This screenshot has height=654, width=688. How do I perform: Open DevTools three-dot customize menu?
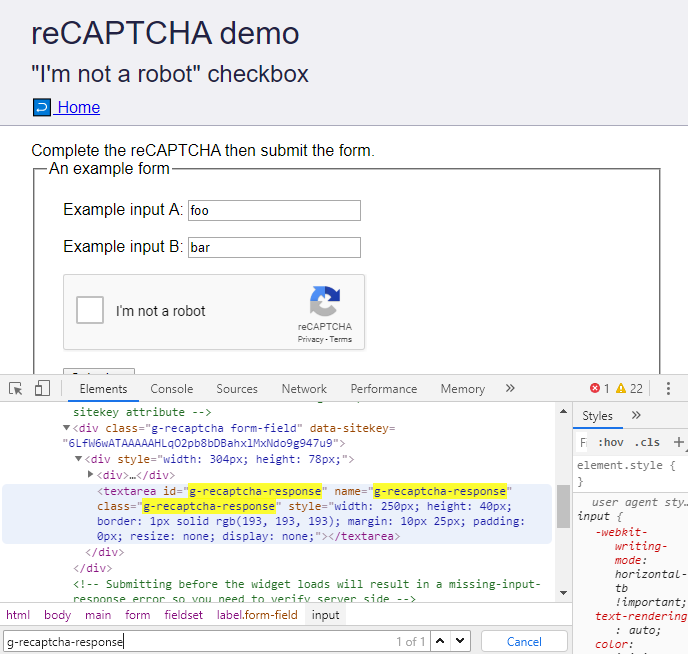click(x=668, y=389)
